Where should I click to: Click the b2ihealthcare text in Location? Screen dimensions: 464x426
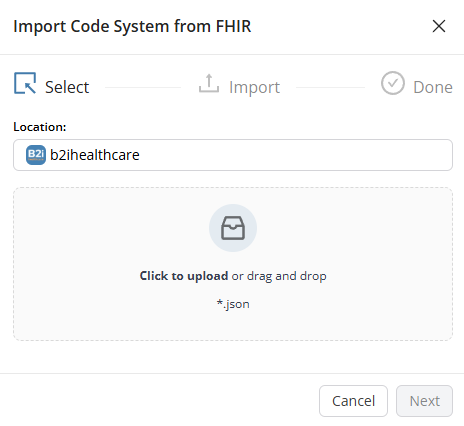click(95, 155)
